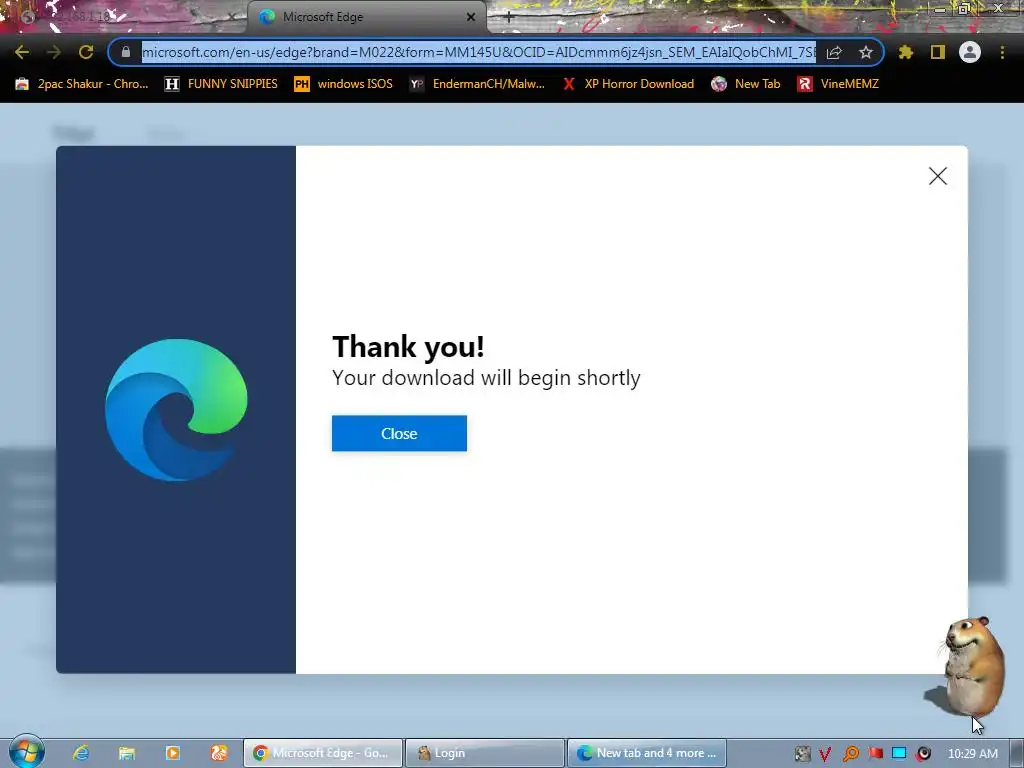The height and width of the screenshot is (768, 1024).
Task: Open the EndermanCH/Malw... bookmark
Action: coord(477,84)
